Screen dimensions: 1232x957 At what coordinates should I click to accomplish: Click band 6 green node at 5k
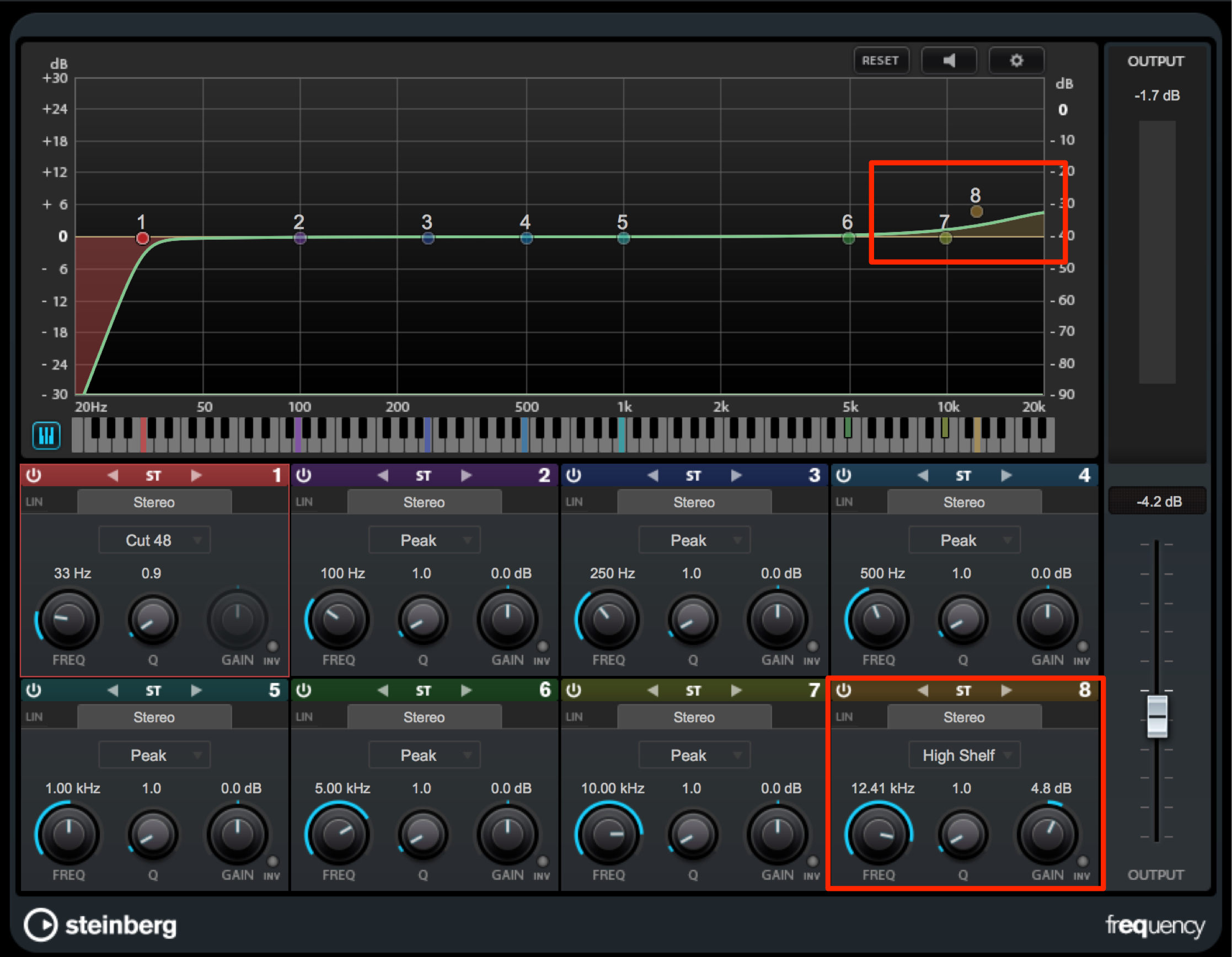point(848,238)
